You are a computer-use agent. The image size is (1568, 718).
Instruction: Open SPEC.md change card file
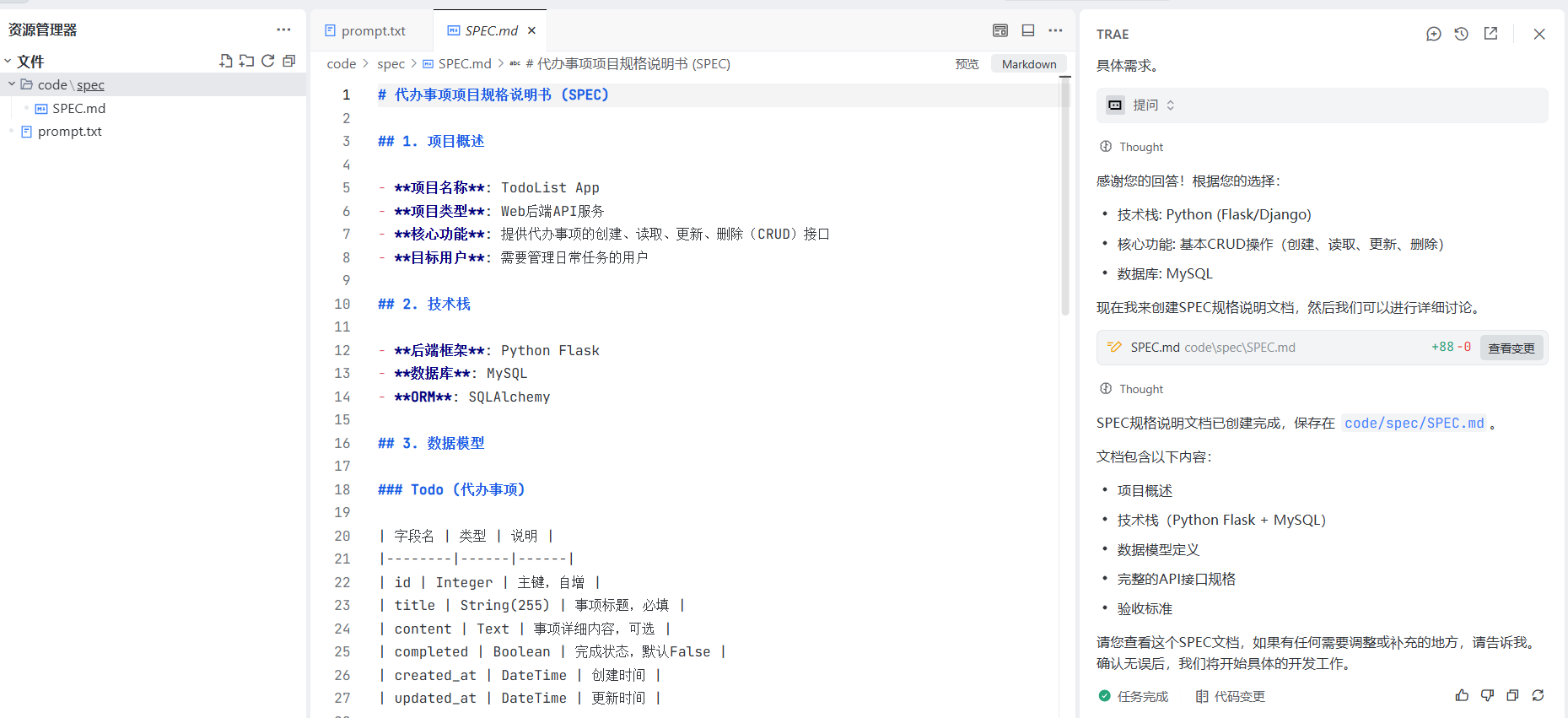coord(1213,348)
